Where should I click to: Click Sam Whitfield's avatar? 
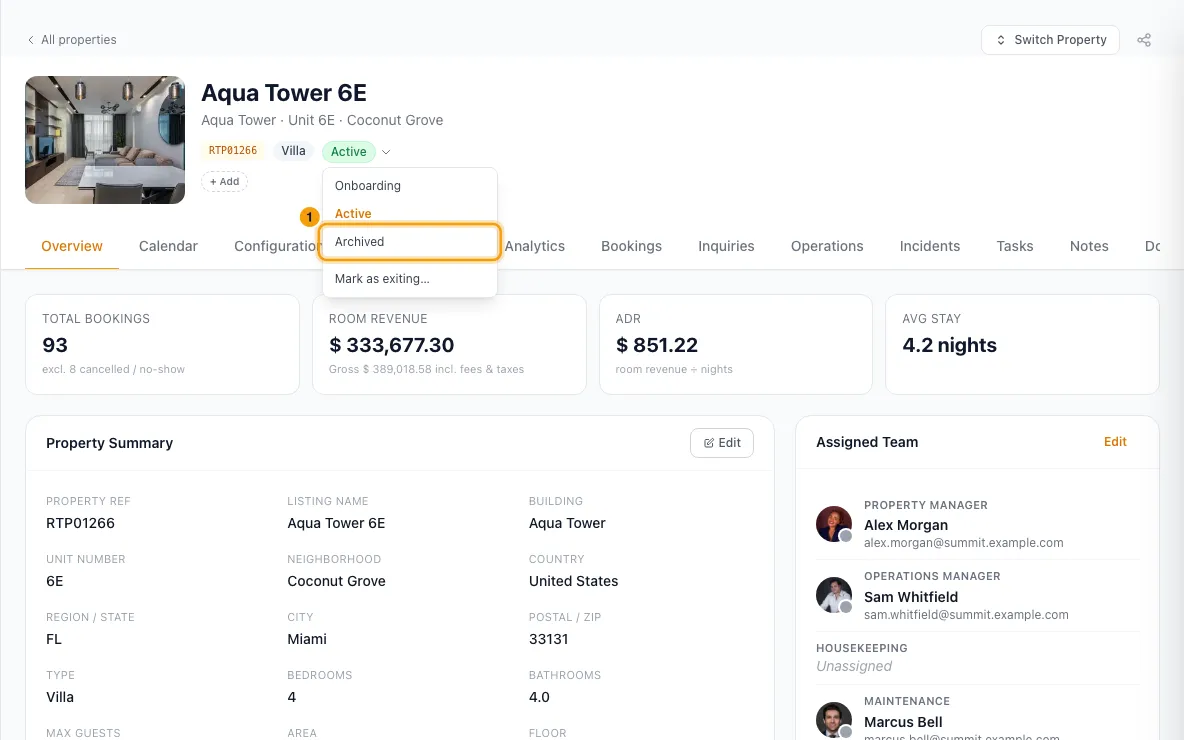pyautogui.click(x=834, y=595)
